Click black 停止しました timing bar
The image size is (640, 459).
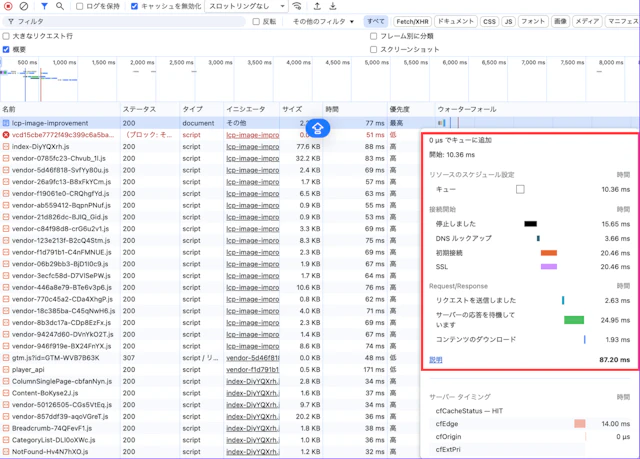click(530, 224)
